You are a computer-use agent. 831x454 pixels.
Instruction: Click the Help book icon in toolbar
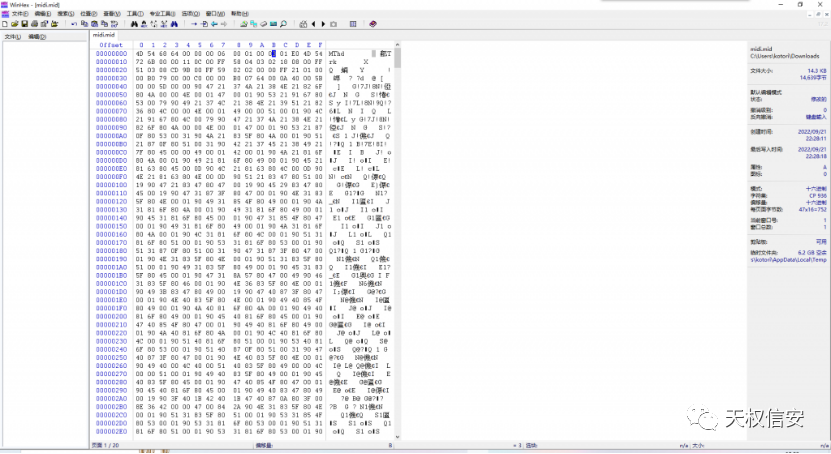(x=373, y=22)
